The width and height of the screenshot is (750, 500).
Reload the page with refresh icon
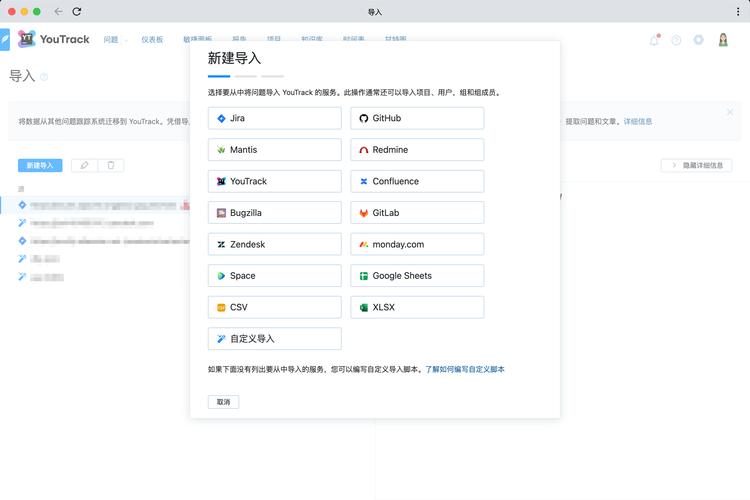pos(77,11)
